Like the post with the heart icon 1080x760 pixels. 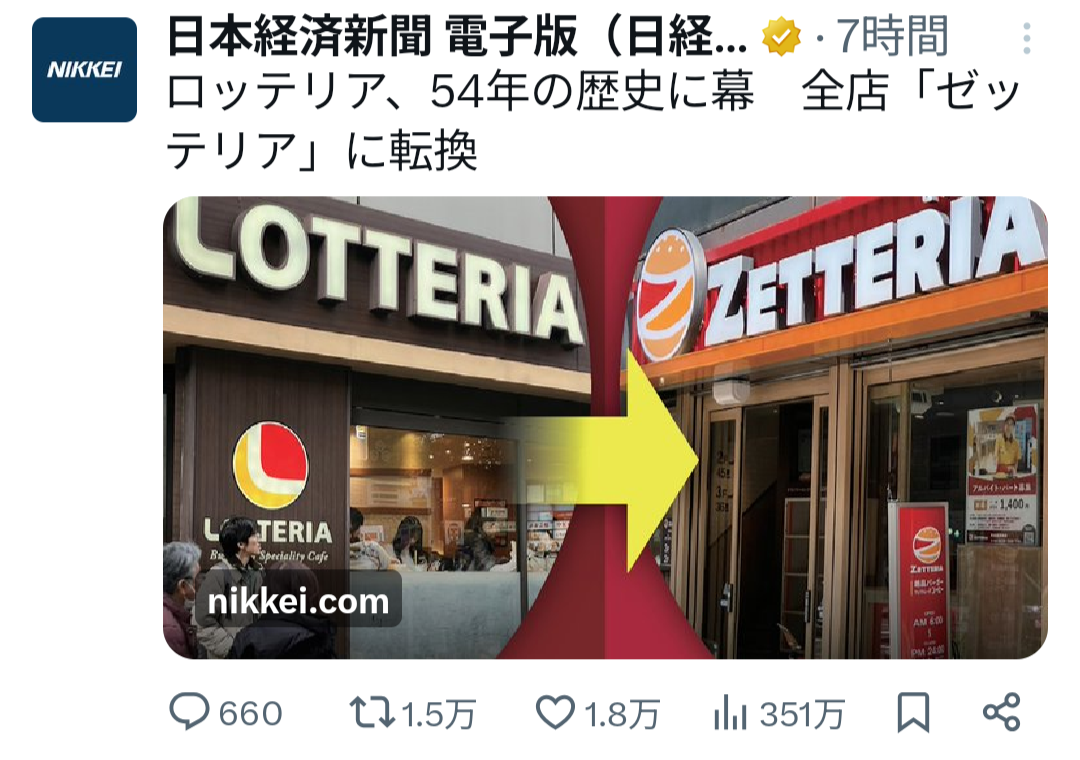[x=555, y=712]
